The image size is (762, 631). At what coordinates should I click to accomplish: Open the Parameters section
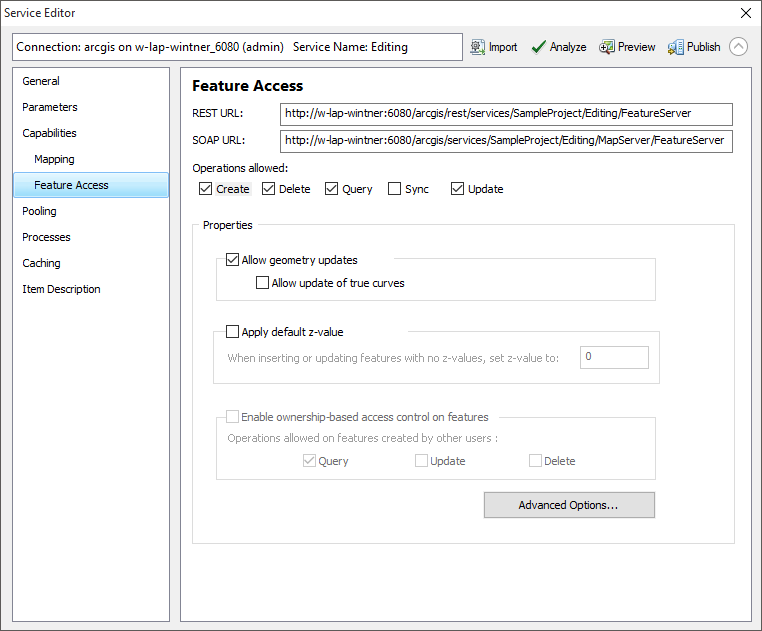pos(50,107)
